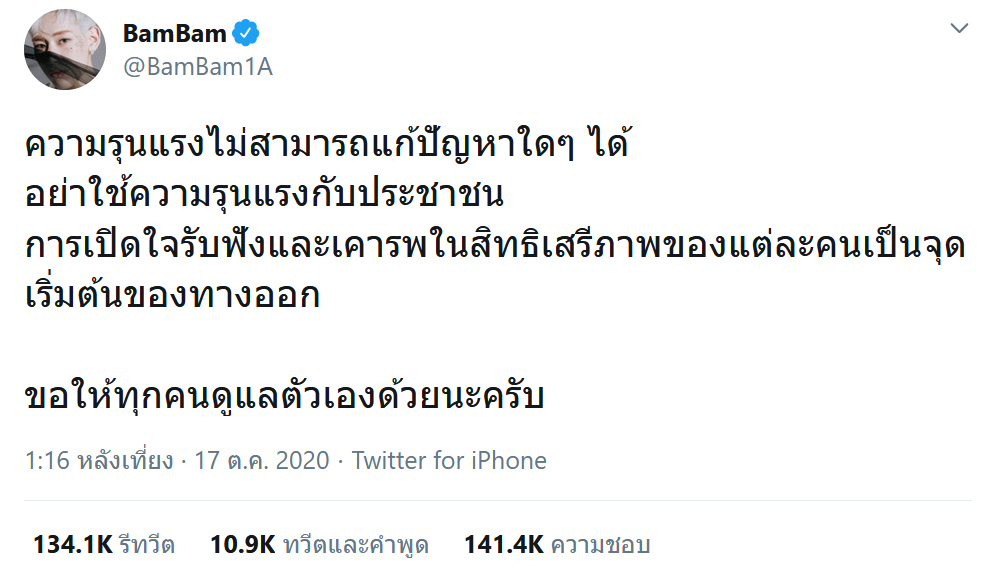
Task: Click the blue verified badge next to BamBam
Action: tap(247, 31)
